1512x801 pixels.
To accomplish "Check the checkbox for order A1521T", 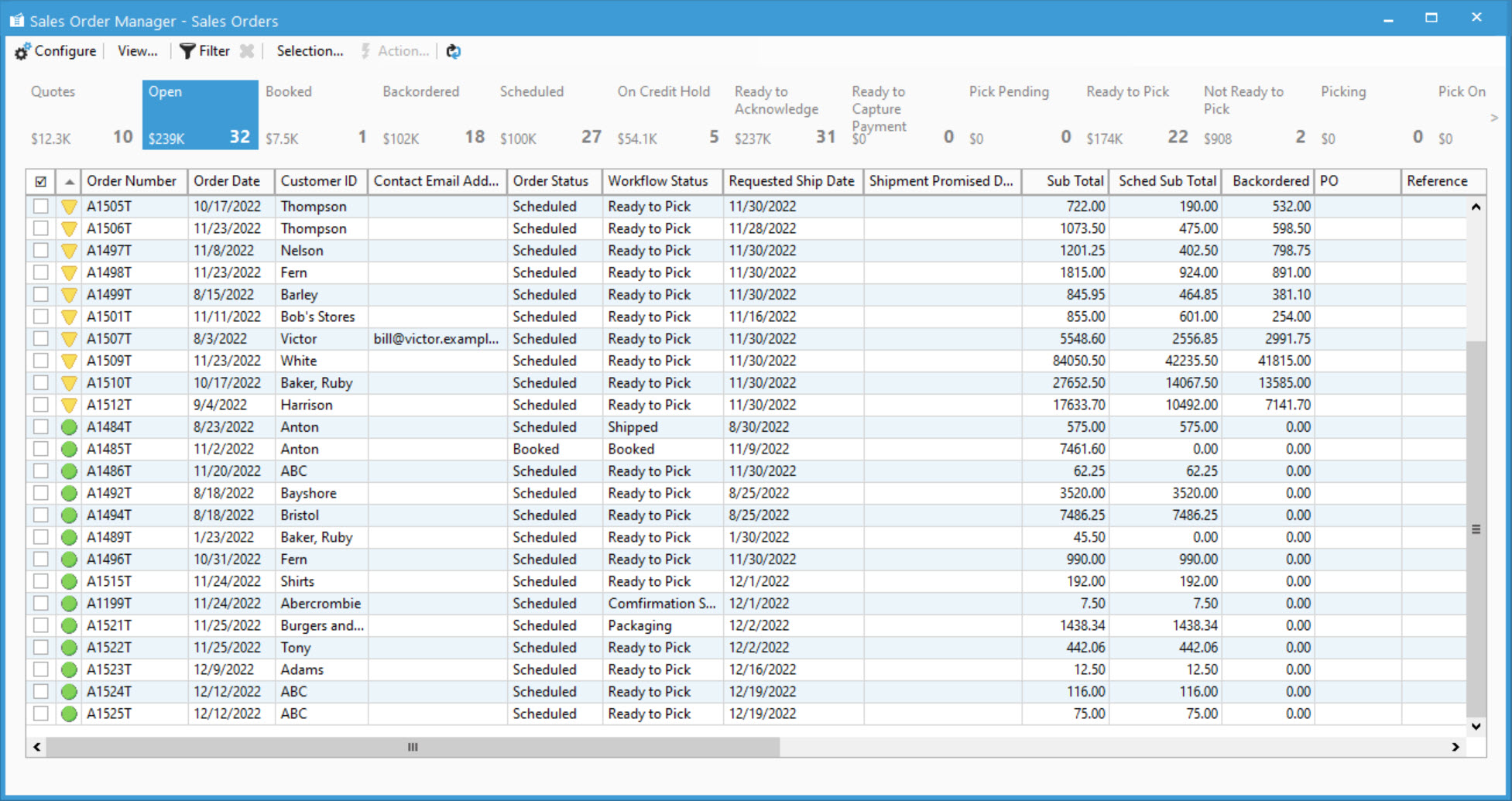I will pos(41,625).
